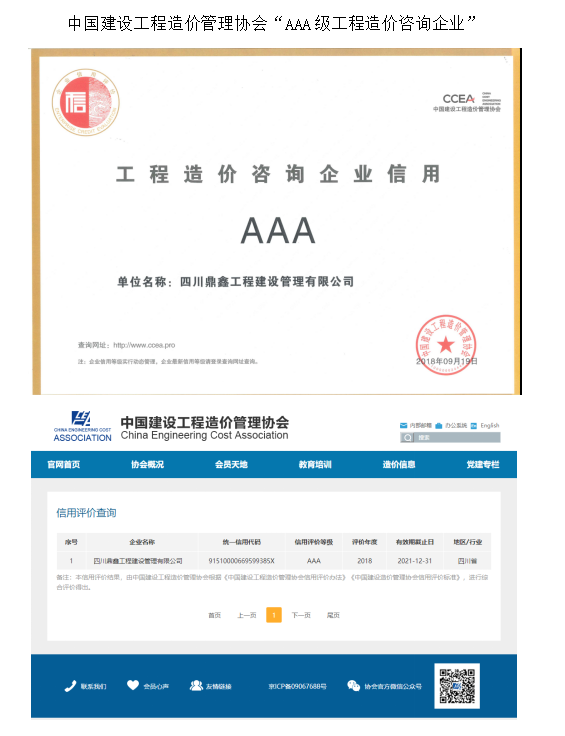Click the document heading about AAA级工程造价咨询企业

click(272, 23)
